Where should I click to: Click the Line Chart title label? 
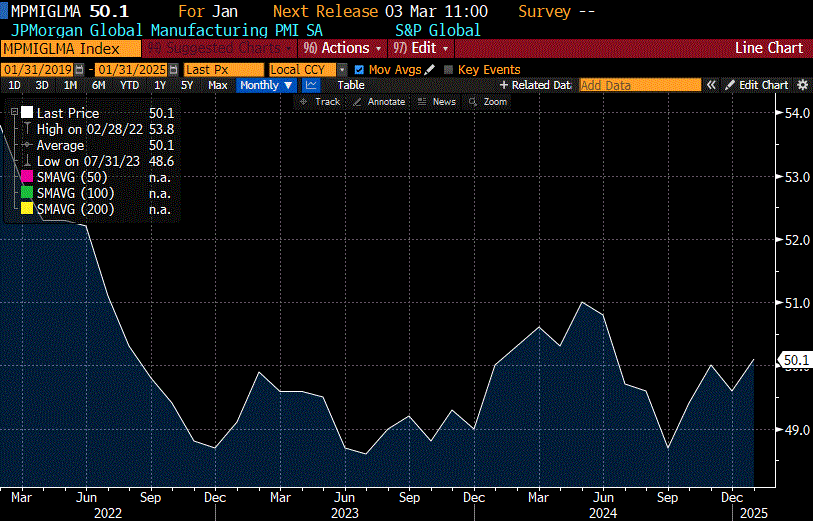point(769,48)
